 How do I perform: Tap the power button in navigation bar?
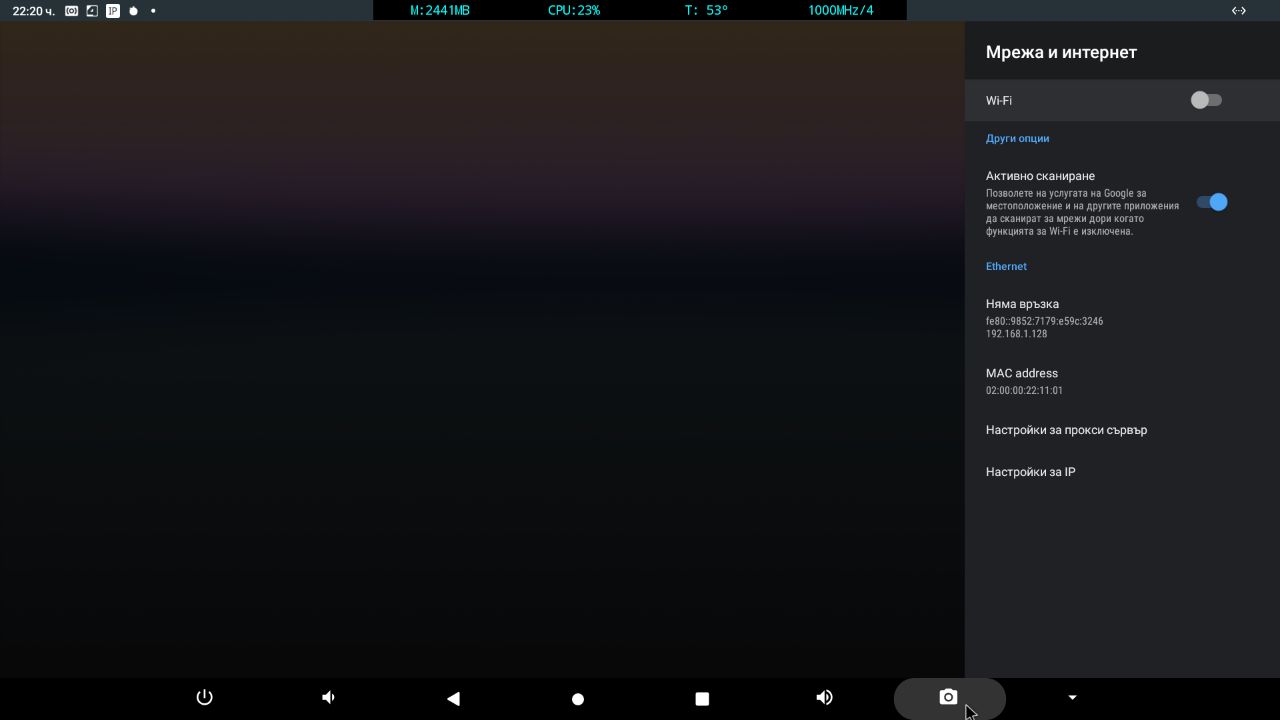[204, 697]
